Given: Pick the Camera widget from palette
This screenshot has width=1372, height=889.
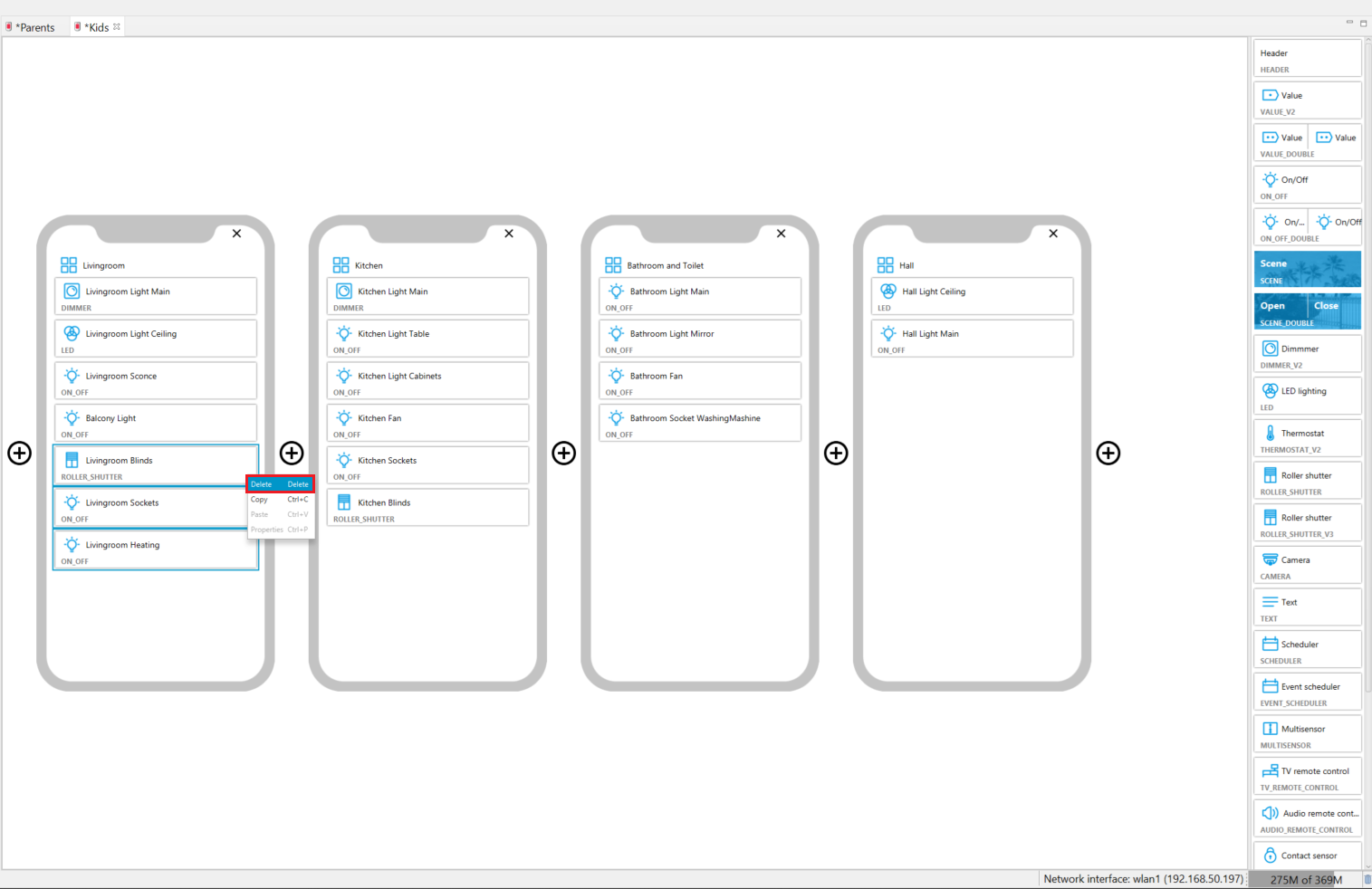Looking at the screenshot, I should (1307, 565).
